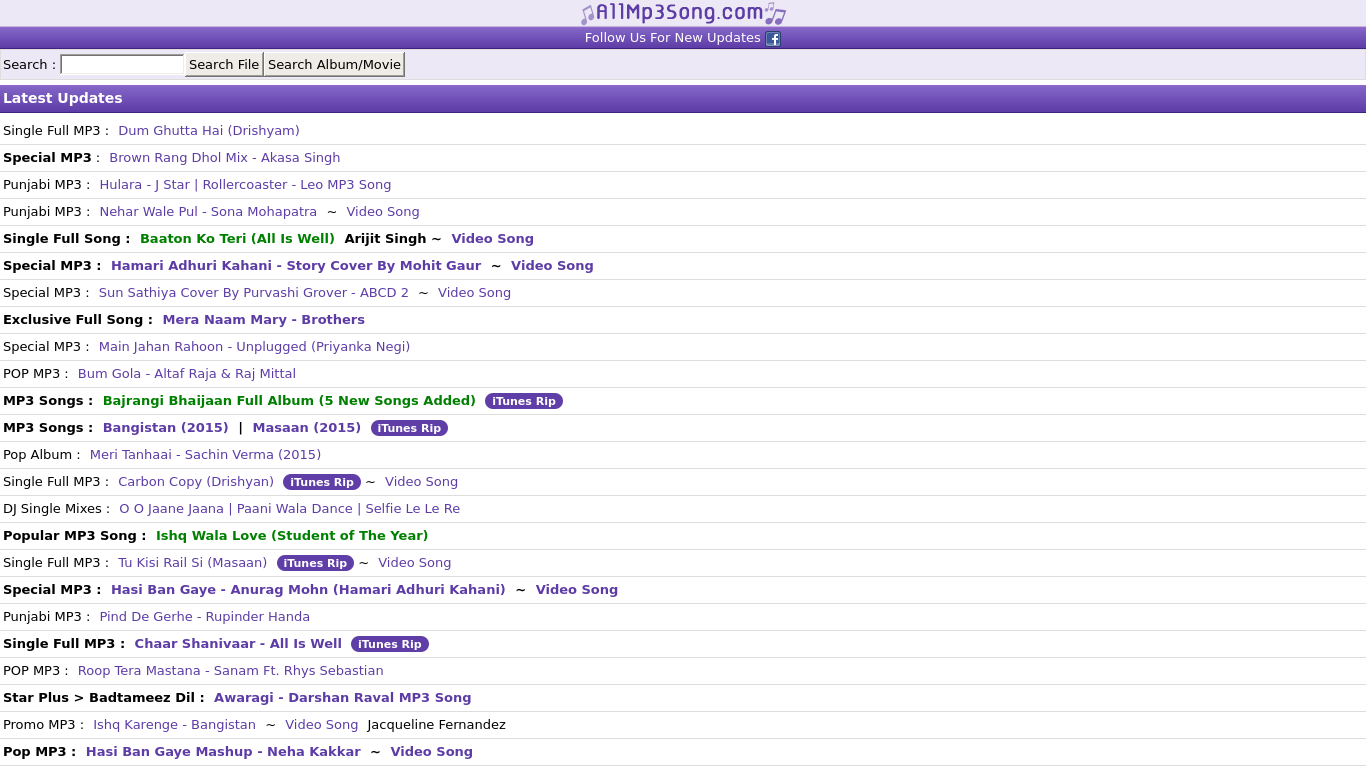Viewport: 1366px width, 768px height.
Task: Focus the Search text field
Action: click(x=122, y=65)
